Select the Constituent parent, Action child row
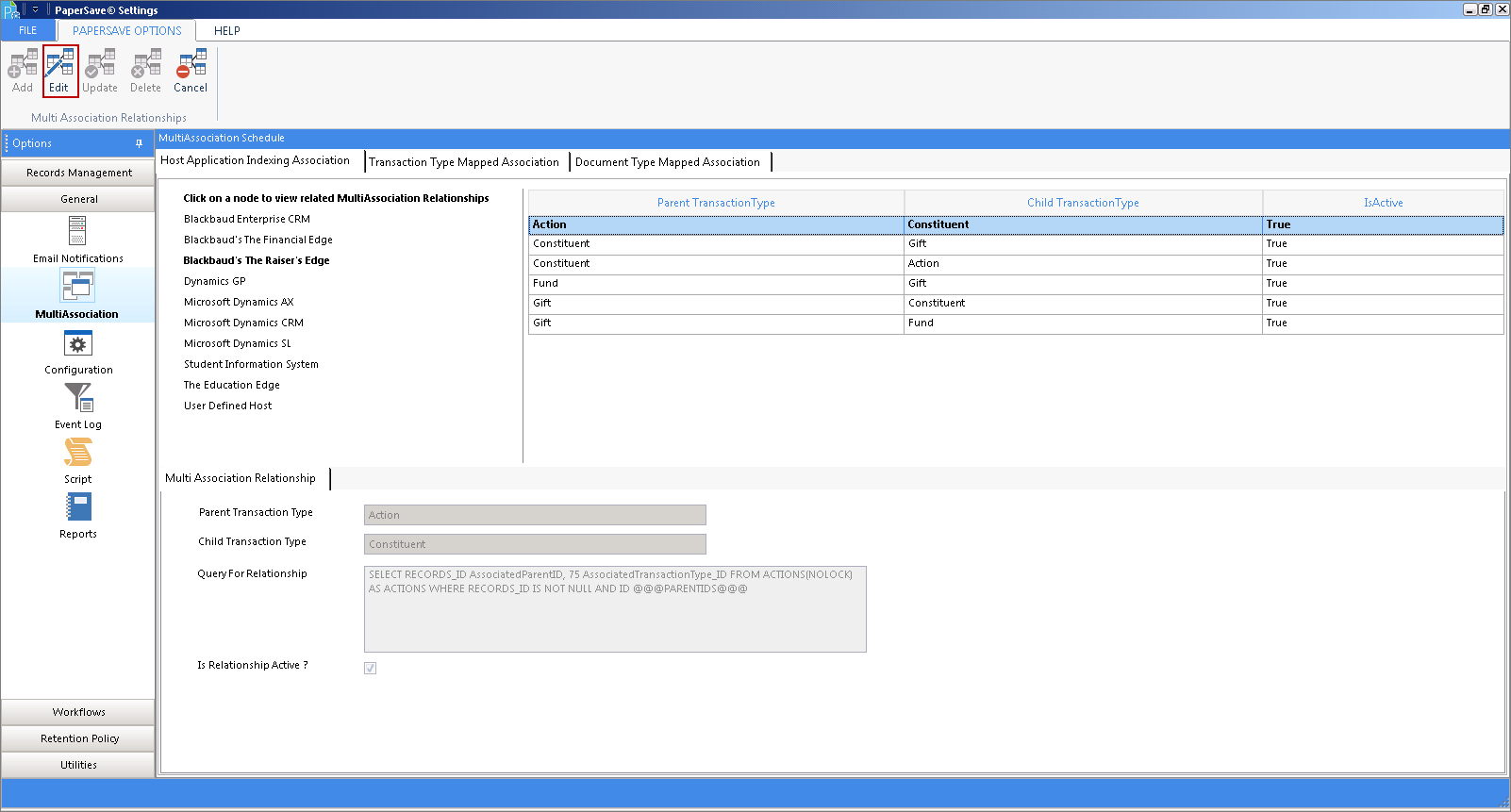This screenshot has height=812, width=1511. pyautogui.click(x=1016, y=264)
